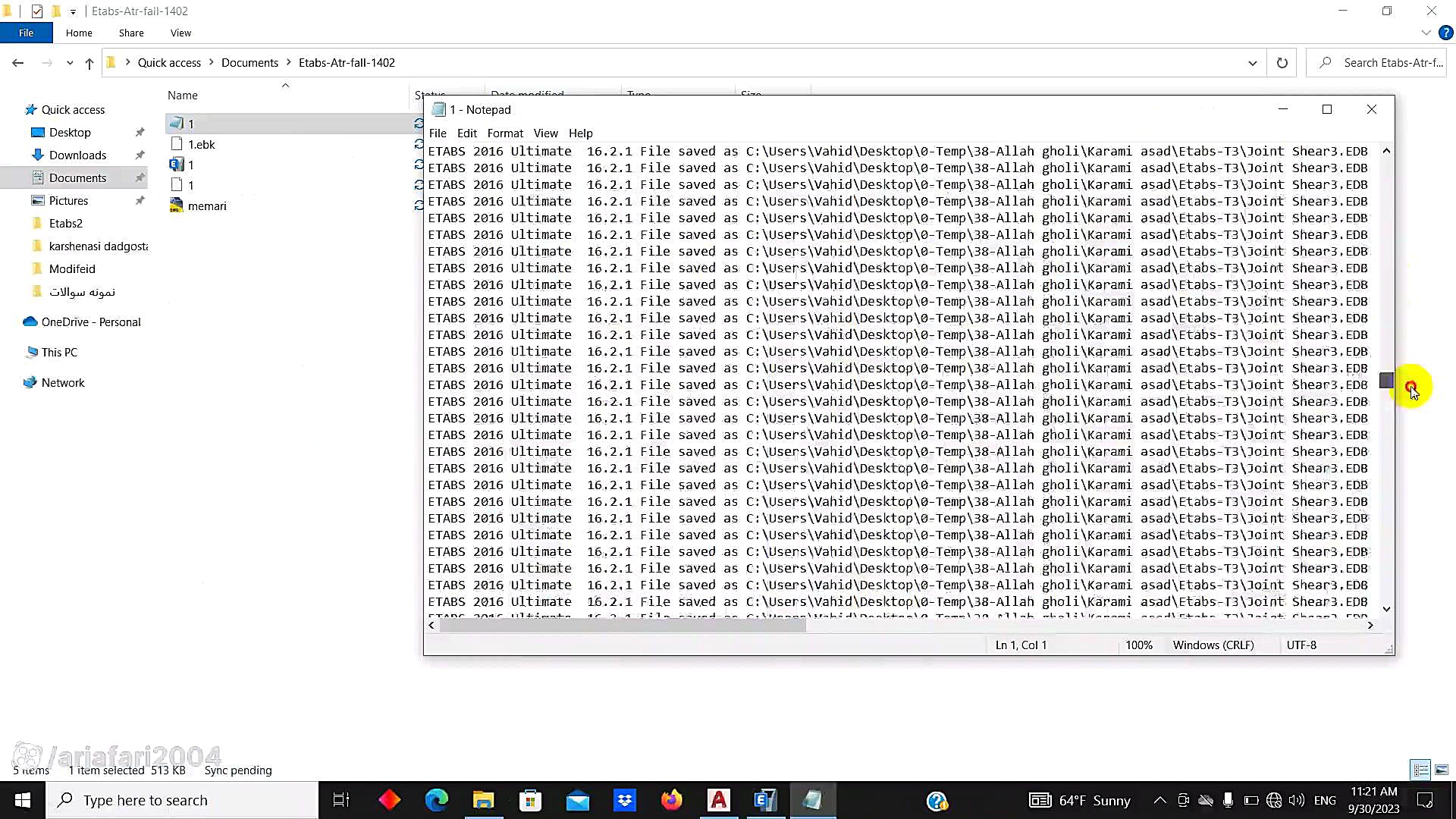The height and width of the screenshot is (819, 1456).
Task: Switch to large icons view layout
Action: point(1442,770)
